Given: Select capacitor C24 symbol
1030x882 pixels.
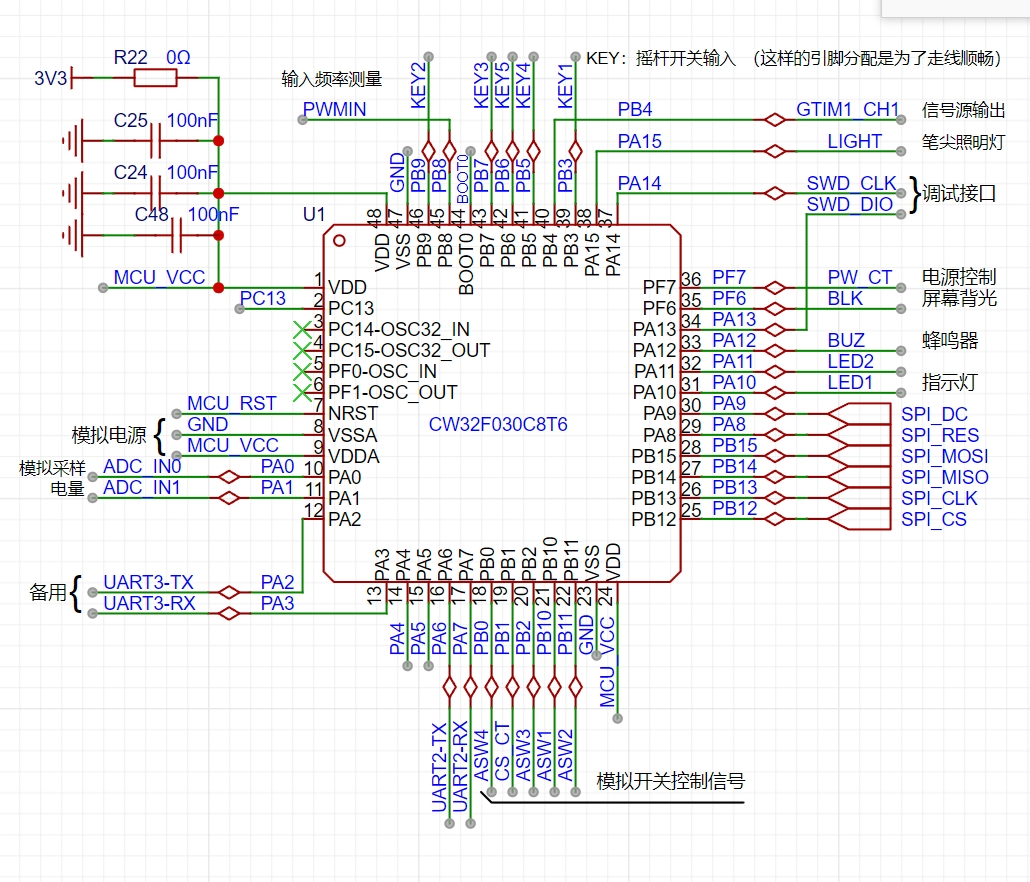Looking at the screenshot, I should [155, 193].
